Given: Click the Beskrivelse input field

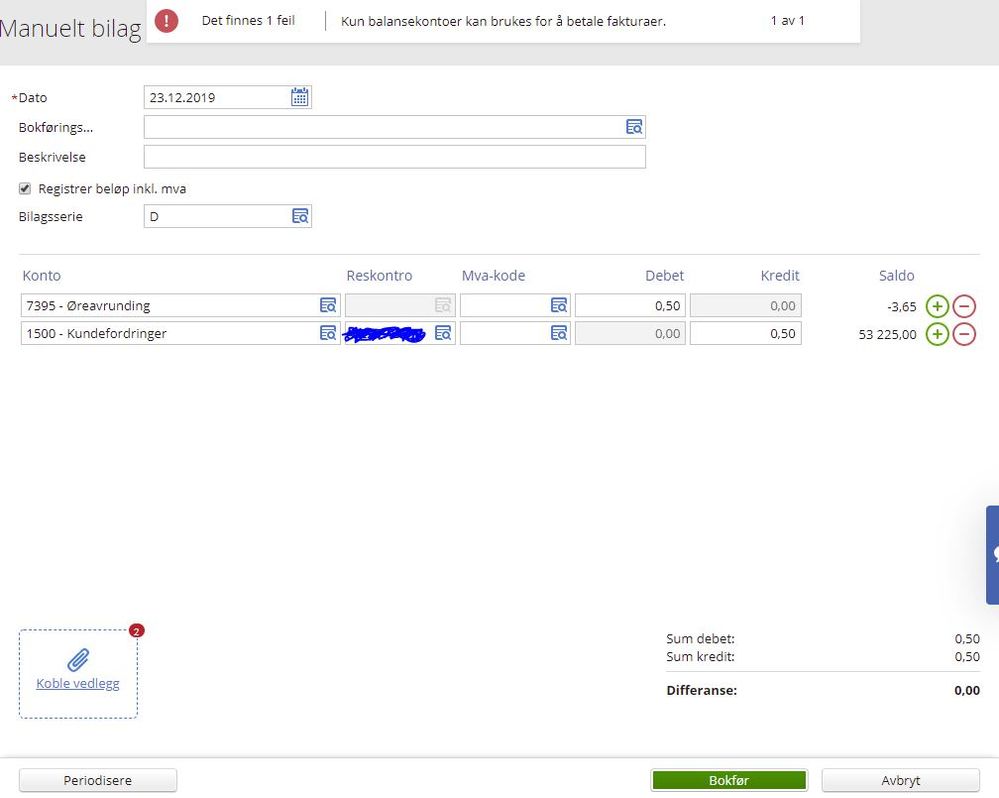Looking at the screenshot, I should [394, 157].
